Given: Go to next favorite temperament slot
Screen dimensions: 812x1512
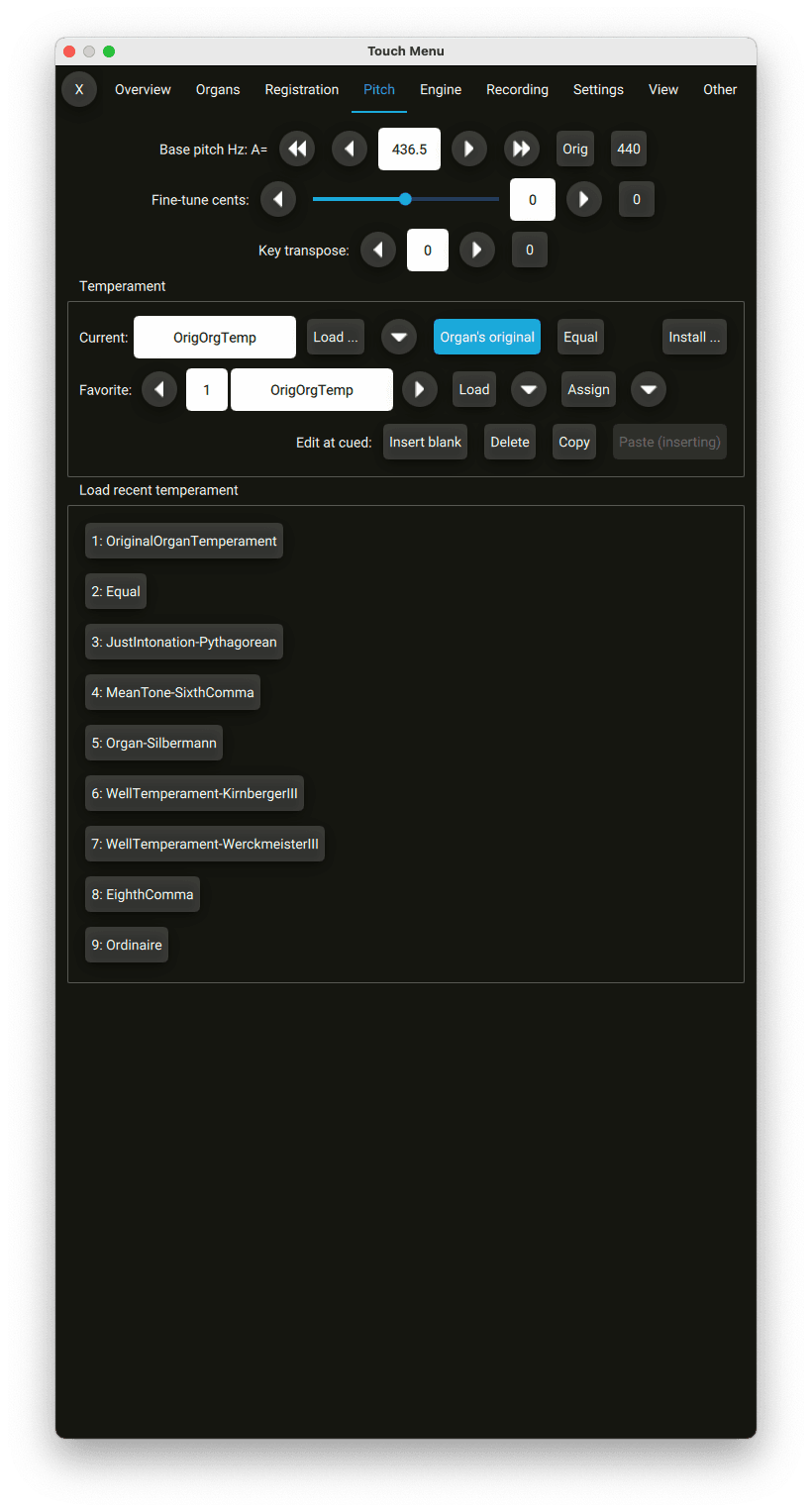Looking at the screenshot, I should [420, 390].
